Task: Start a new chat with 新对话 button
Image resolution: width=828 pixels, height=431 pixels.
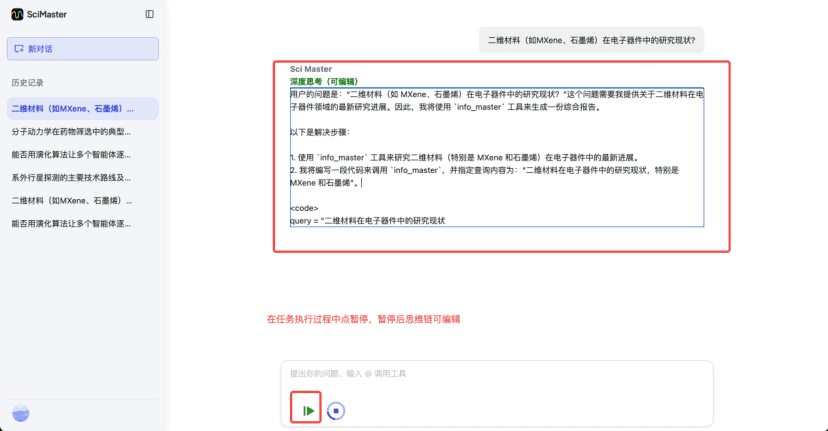Action: click(x=83, y=49)
